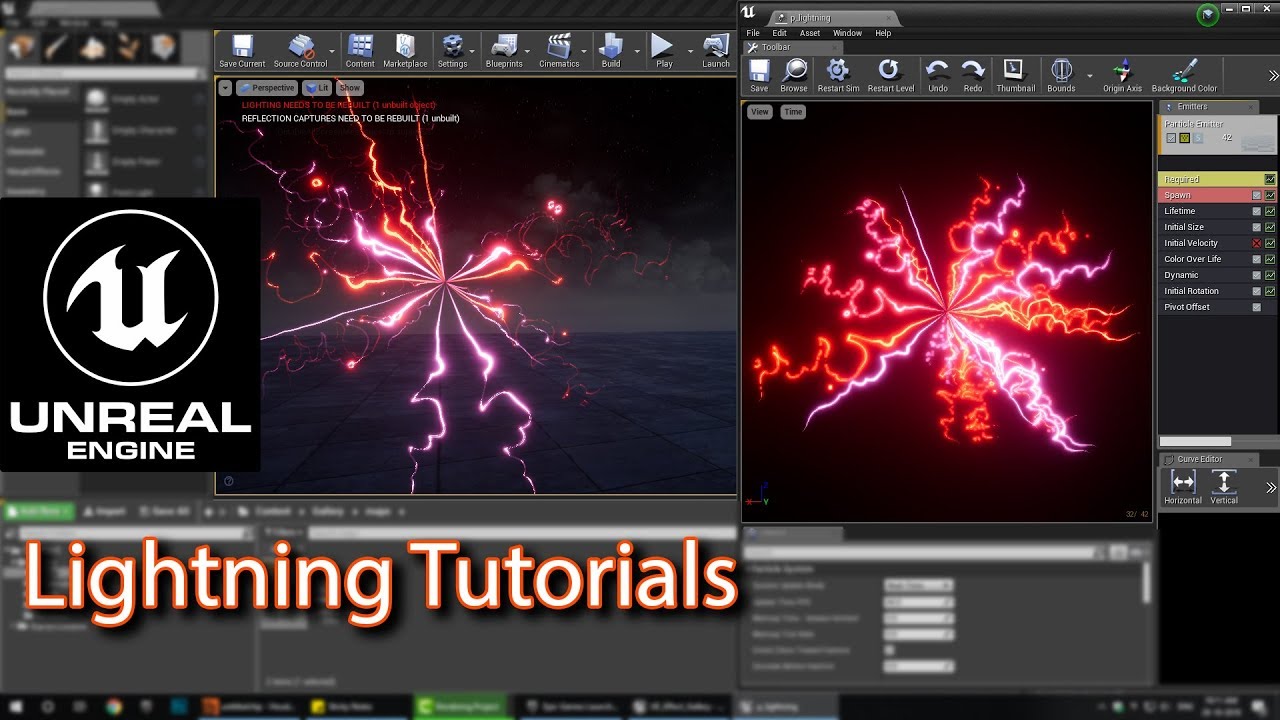Click the viewport help question mark icon
Image resolution: width=1280 pixels, height=720 pixels.
pyautogui.click(x=228, y=481)
